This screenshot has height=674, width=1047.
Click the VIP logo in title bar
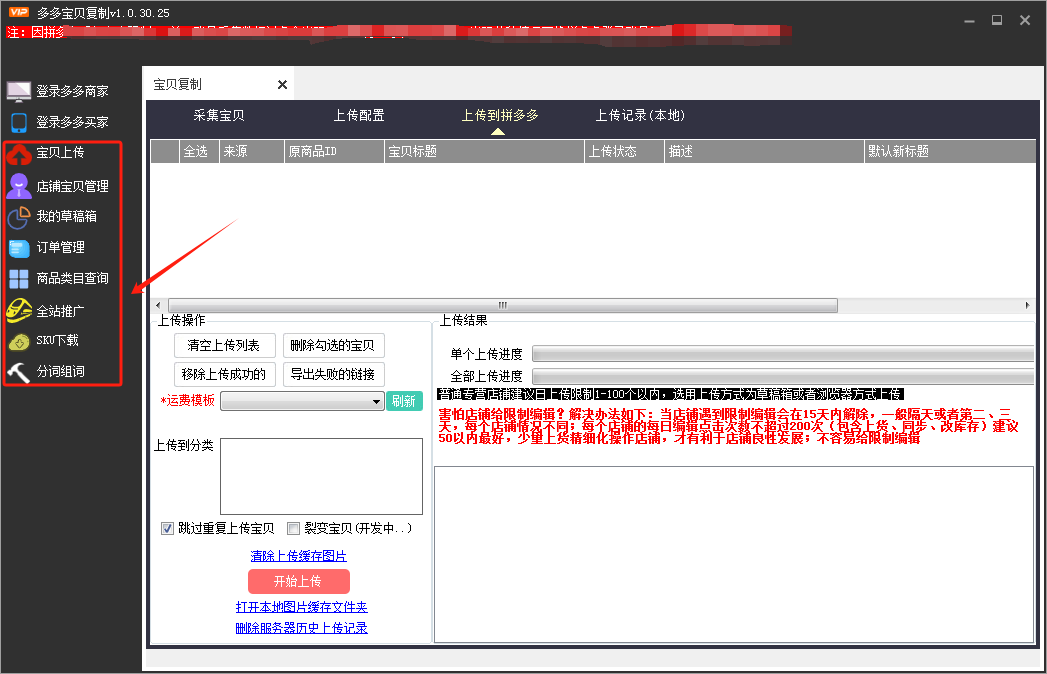click(x=19, y=12)
